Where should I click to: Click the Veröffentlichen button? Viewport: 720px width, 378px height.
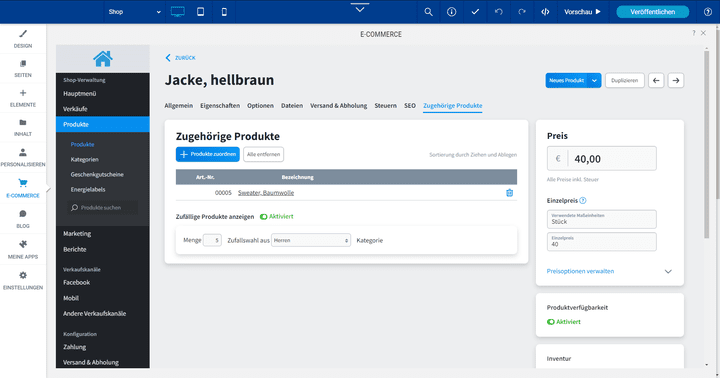652,12
